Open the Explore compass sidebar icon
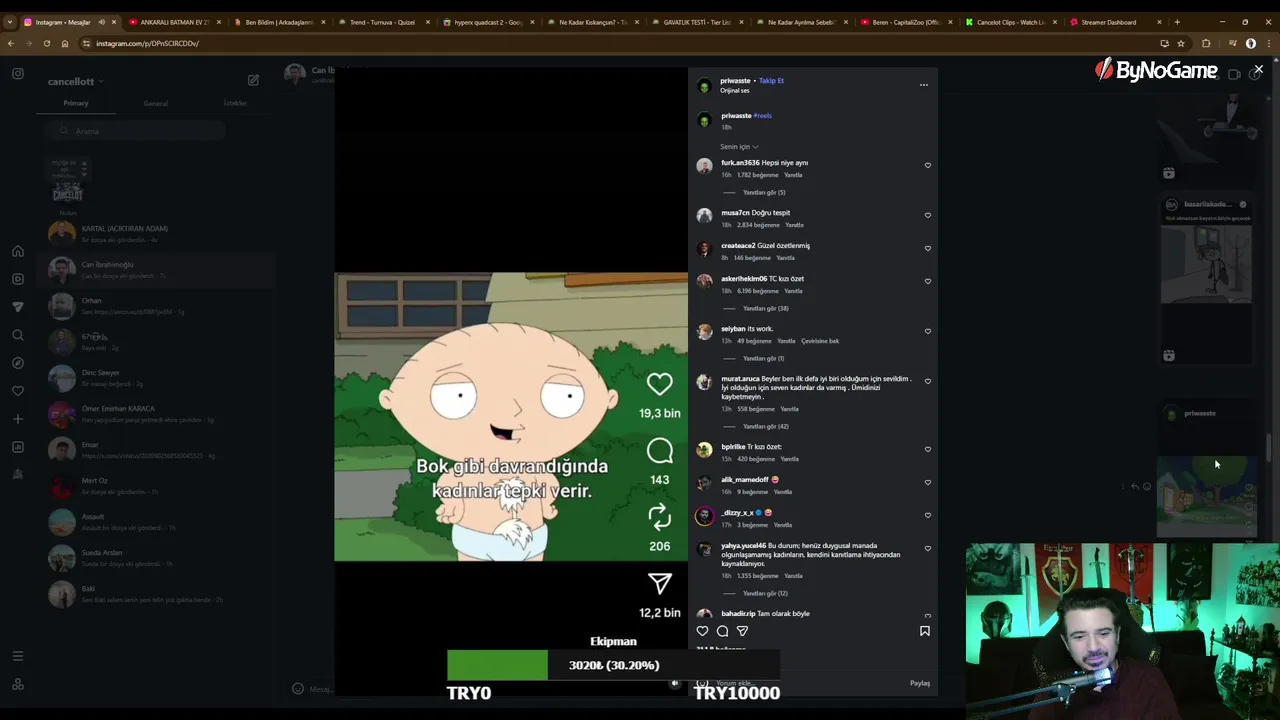 (x=18, y=363)
